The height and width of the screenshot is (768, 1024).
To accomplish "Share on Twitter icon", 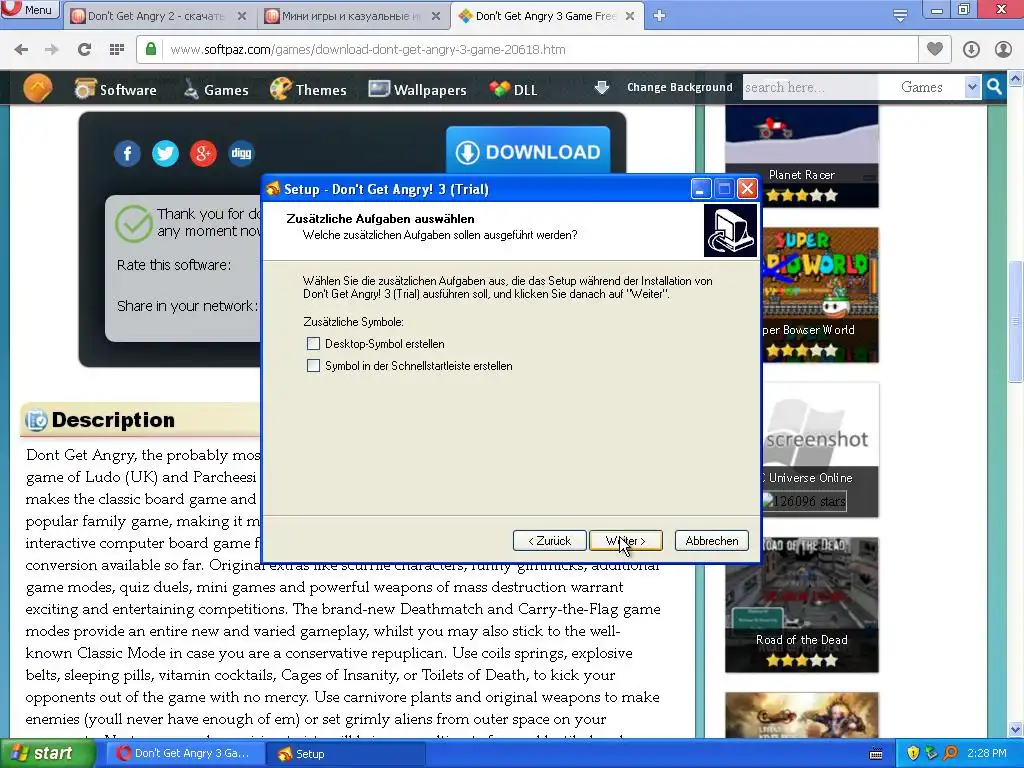I will 165,153.
